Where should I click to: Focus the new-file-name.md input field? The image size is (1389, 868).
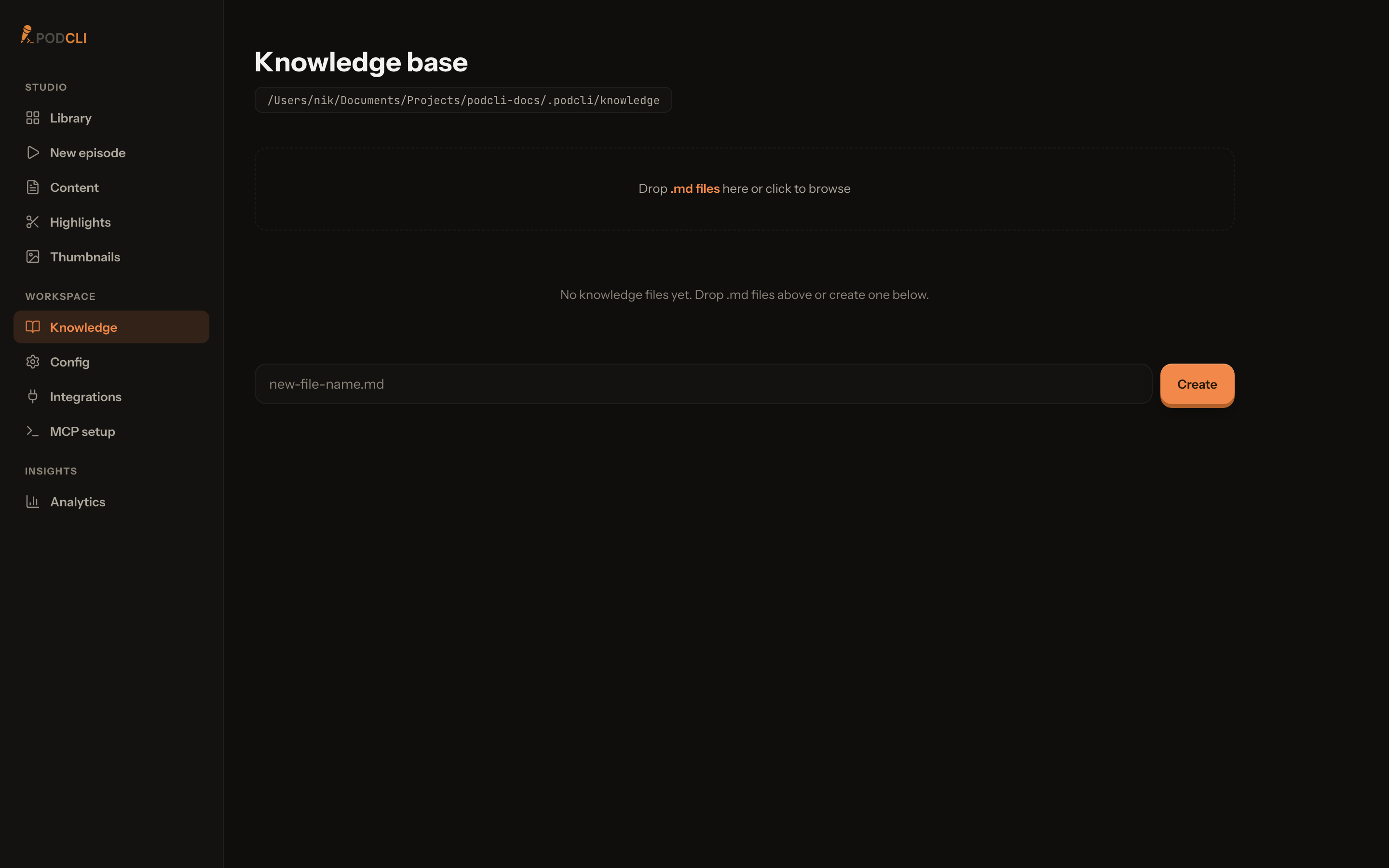point(703,384)
